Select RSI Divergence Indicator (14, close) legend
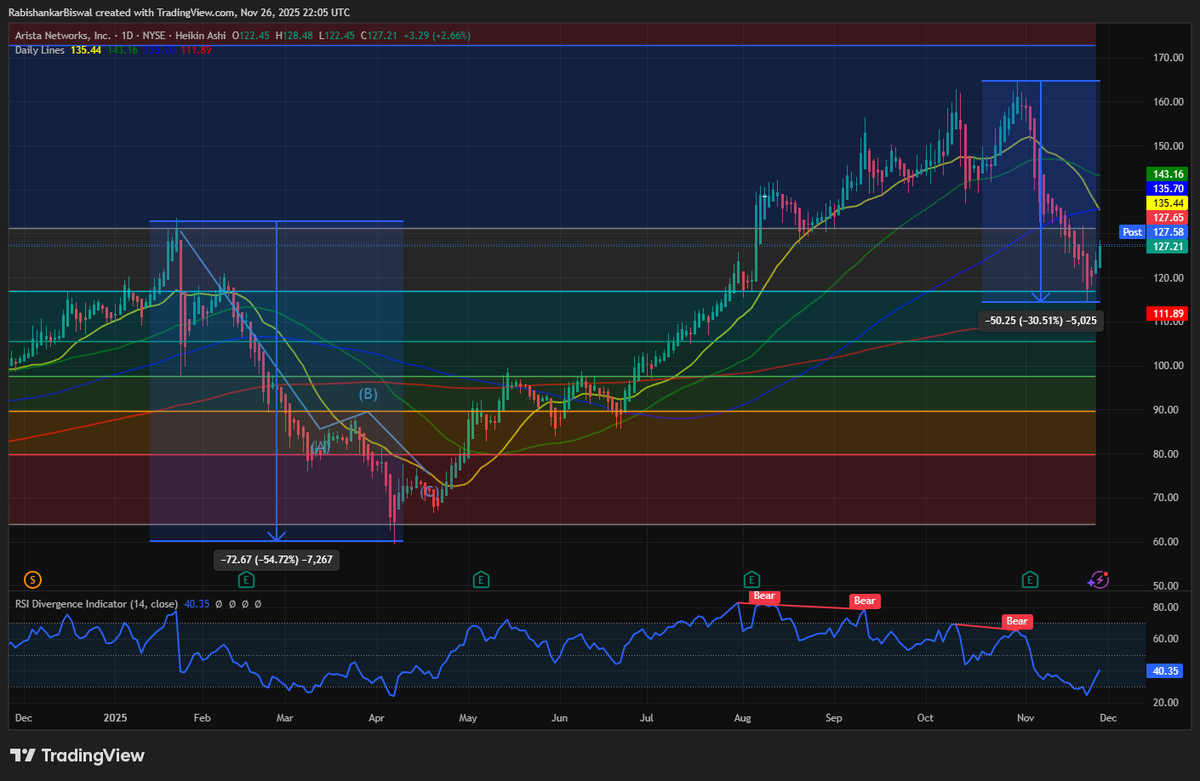Screen dimensions: 1200x781 pyautogui.click(x=96, y=603)
